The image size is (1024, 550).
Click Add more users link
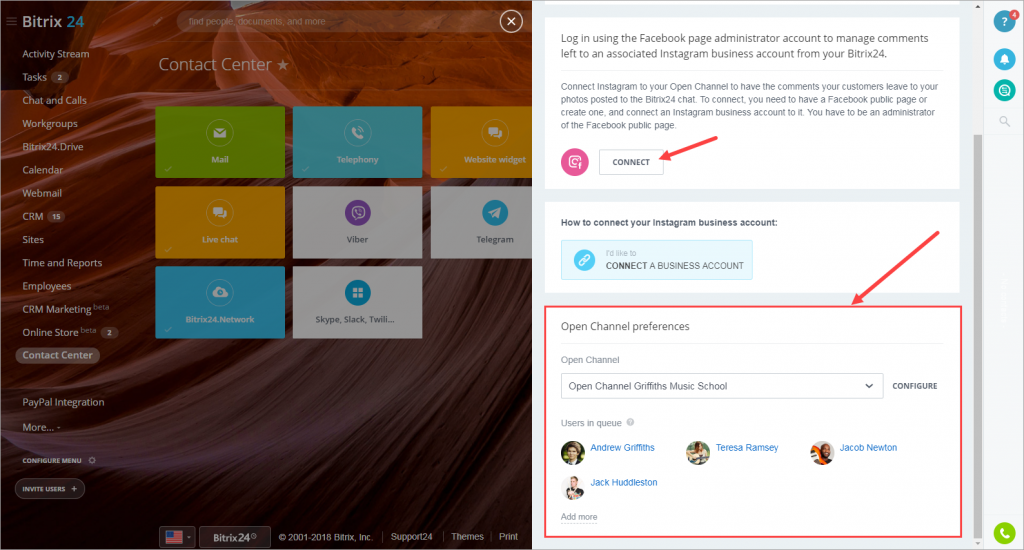(579, 517)
